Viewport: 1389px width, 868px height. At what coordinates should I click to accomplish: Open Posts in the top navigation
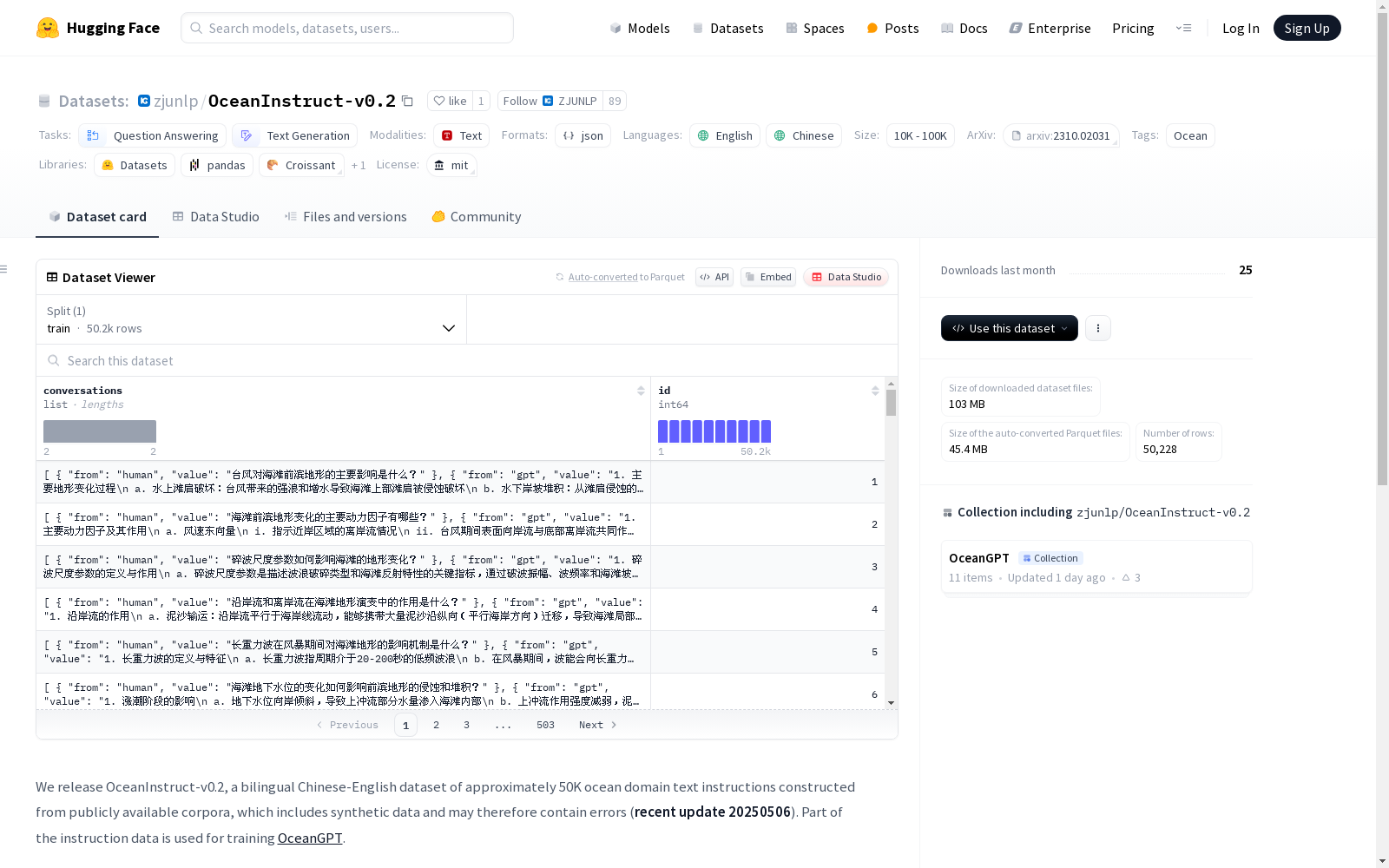(892, 28)
